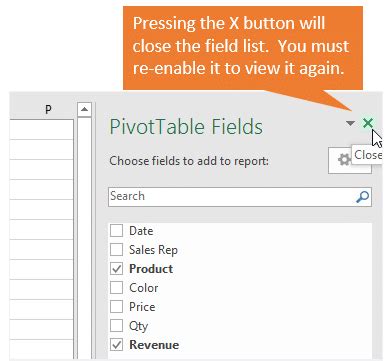Screen dimensions: 390x361
Task: Click the PivotTable Fields pane title
Action: pyautogui.click(x=186, y=127)
